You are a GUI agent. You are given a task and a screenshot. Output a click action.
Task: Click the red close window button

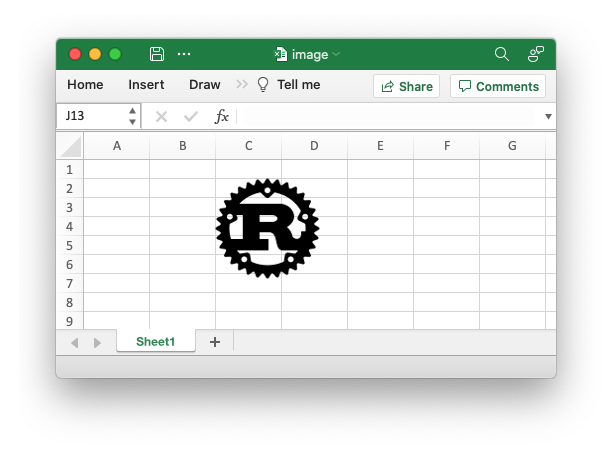(x=75, y=54)
